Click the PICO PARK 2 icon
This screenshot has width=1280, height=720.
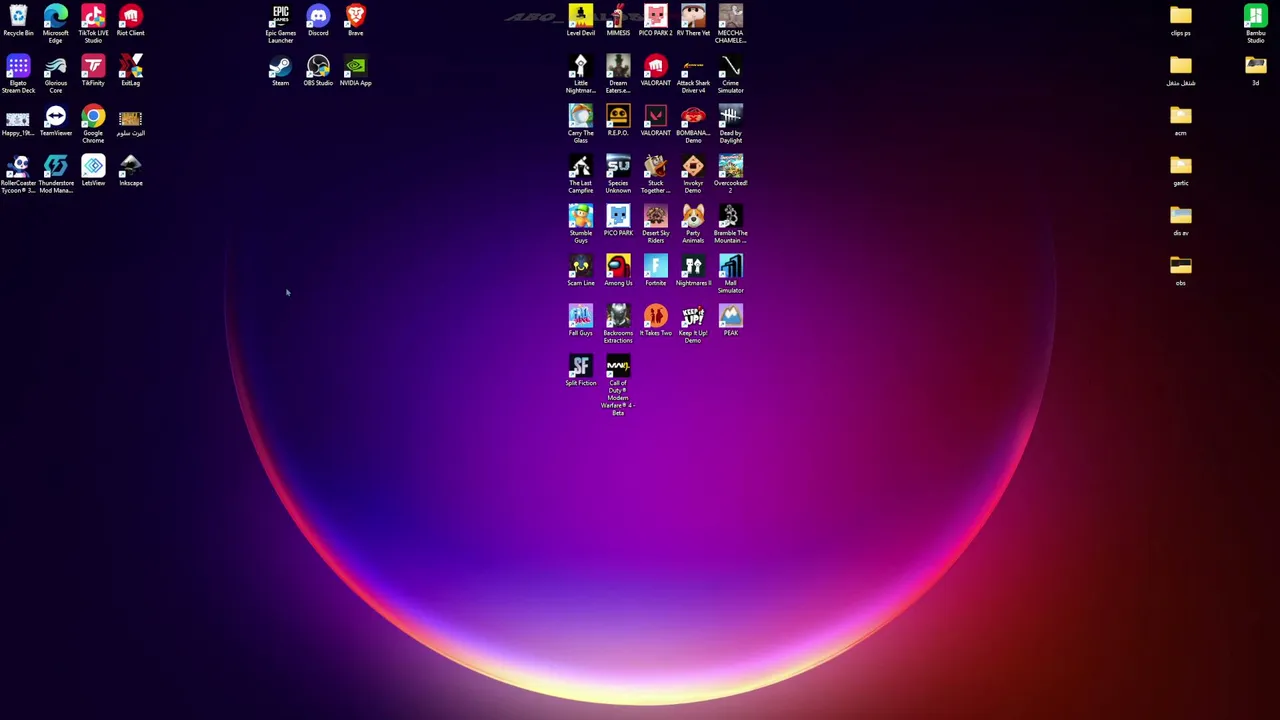tap(656, 20)
